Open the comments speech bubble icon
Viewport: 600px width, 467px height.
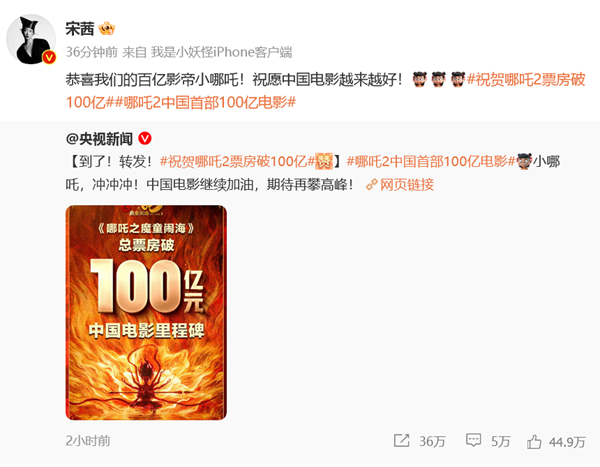coord(473,441)
